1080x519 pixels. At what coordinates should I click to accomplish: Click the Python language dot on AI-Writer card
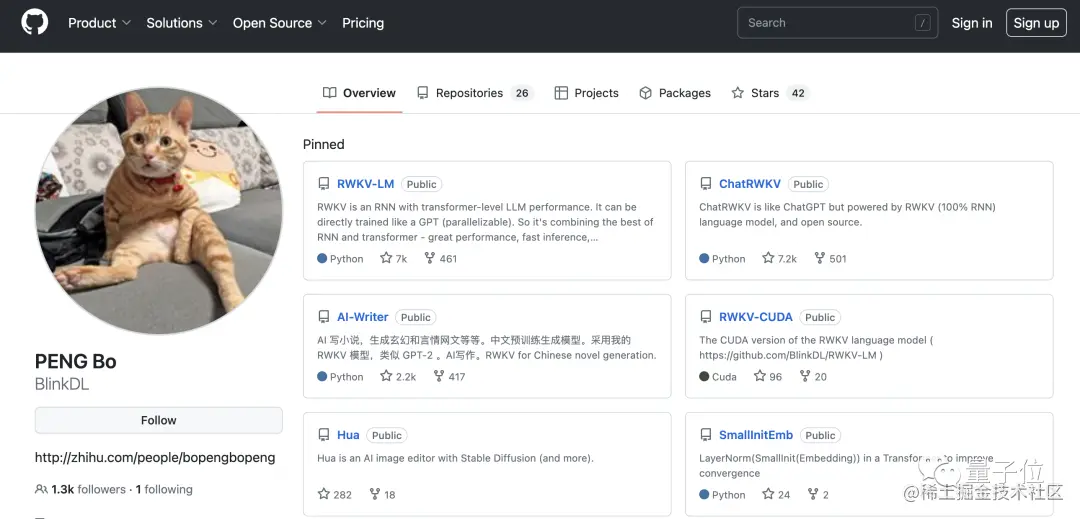pyautogui.click(x=322, y=377)
